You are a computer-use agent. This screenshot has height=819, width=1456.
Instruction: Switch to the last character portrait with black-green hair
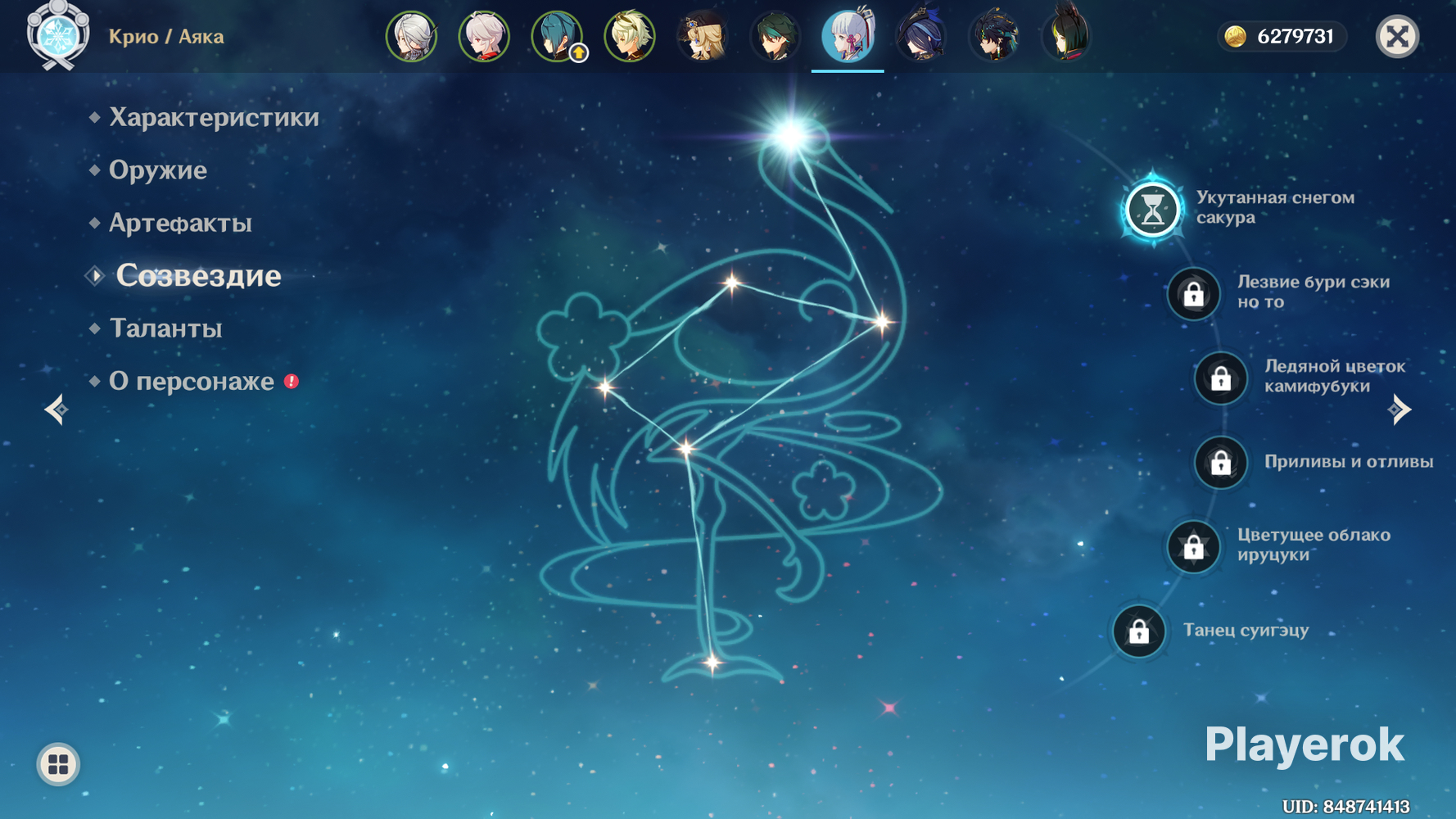pos(1066,36)
